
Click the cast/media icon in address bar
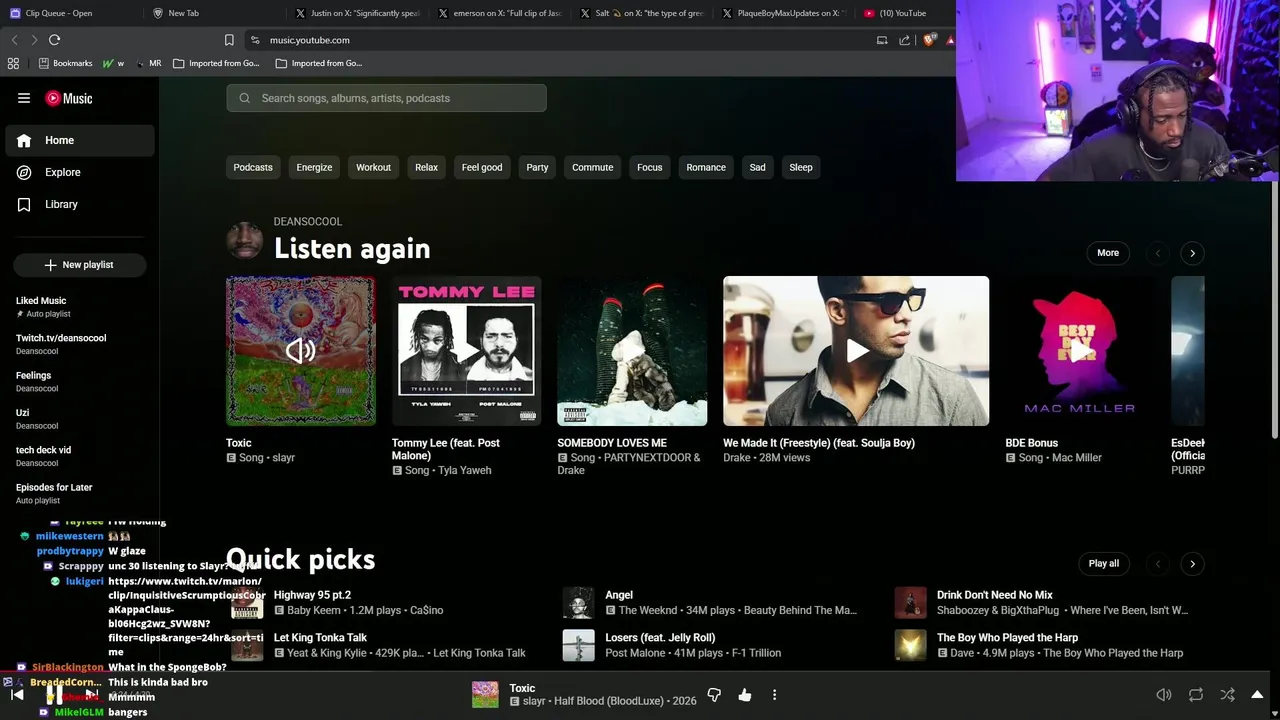[x=882, y=40]
